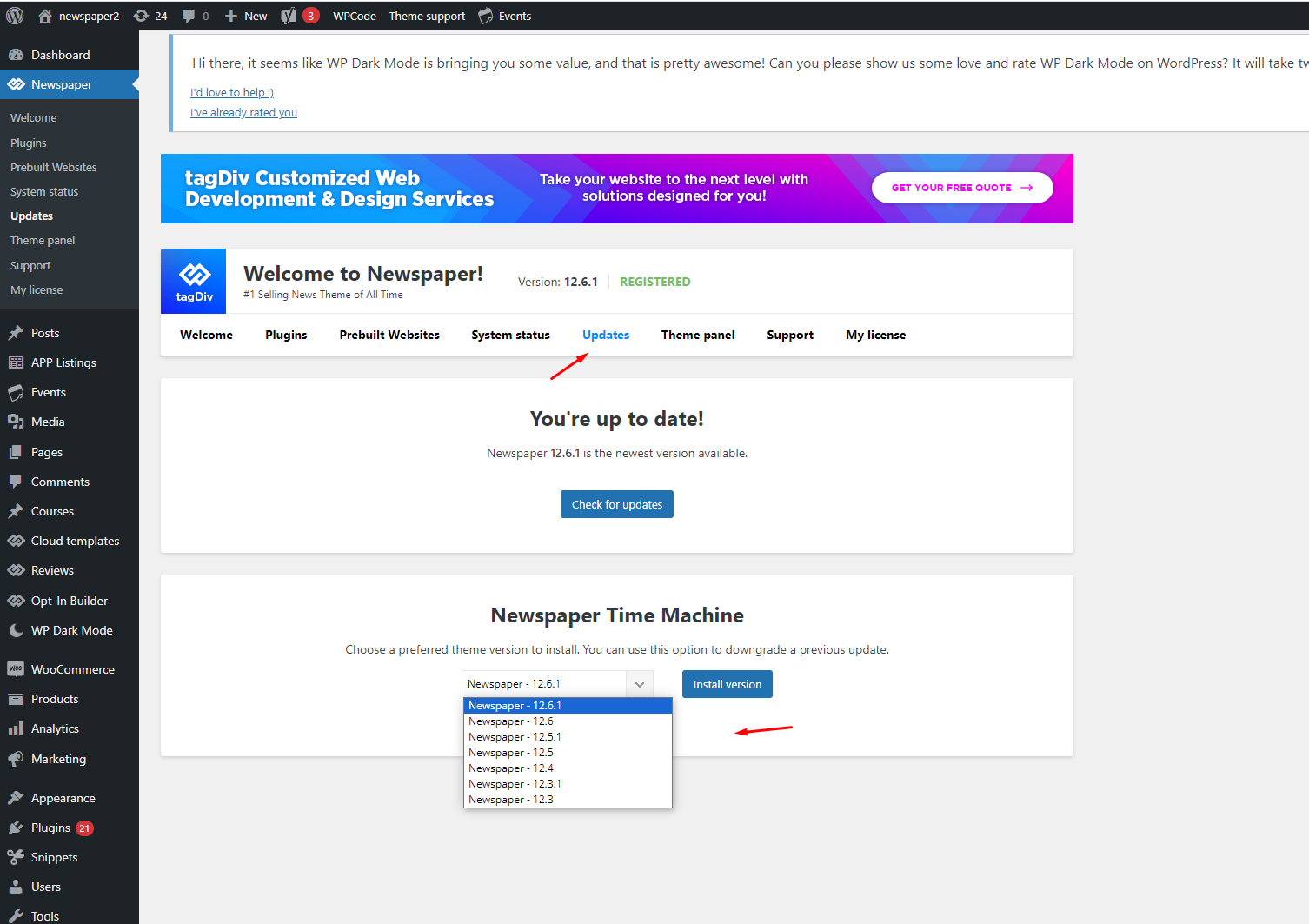
Task: Click the WooCommerce icon
Action: pos(16,669)
